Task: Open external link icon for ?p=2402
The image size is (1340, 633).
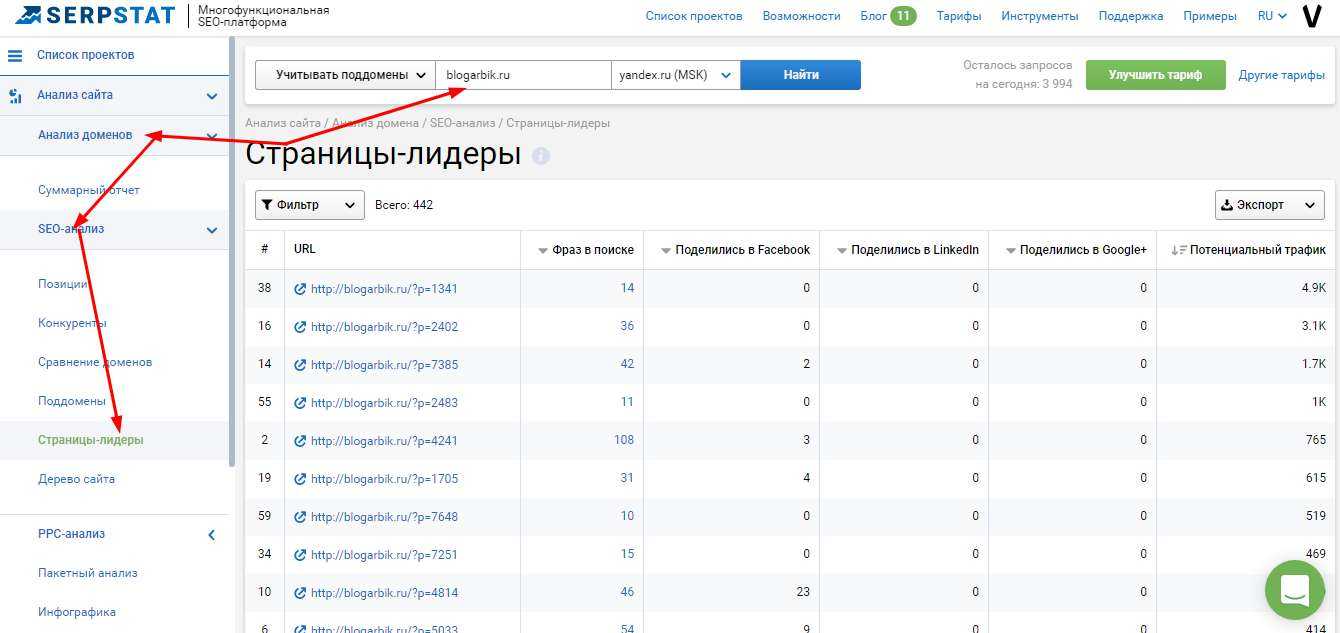Action: (300, 327)
